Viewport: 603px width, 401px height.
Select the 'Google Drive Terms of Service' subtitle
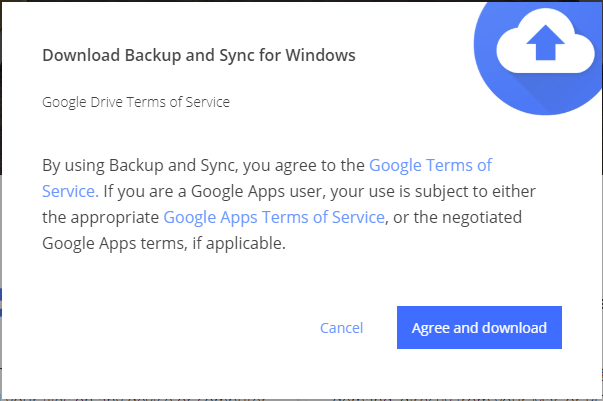(136, 102)
